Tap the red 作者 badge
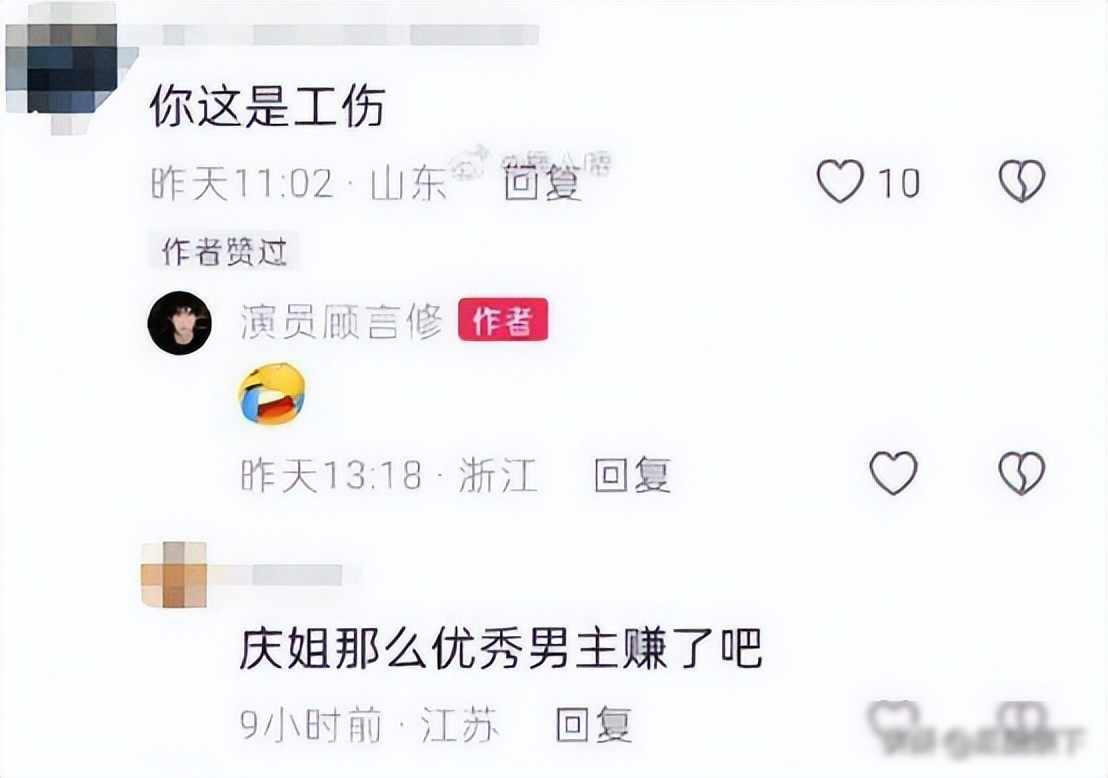Image resolution: width=1108 pixels, height=778 pixels. [x=503, y=319]
